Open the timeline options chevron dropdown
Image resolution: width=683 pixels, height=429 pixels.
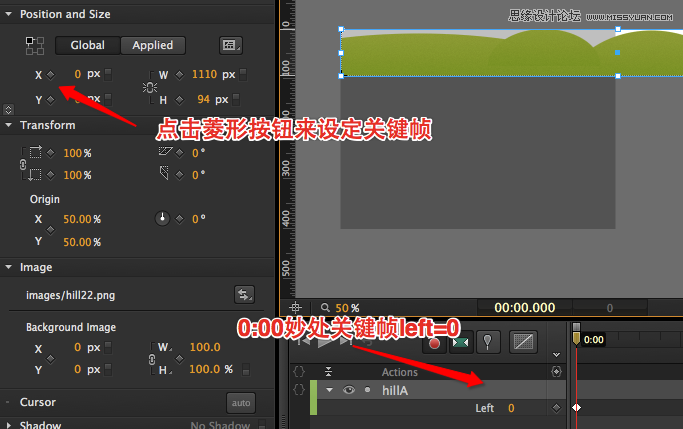pos(556,355)
